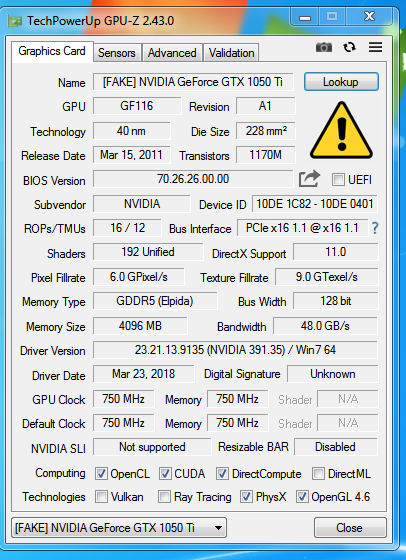
Task: Click the Digital Signature field Unknown
Action: click(x=332, y=374)
